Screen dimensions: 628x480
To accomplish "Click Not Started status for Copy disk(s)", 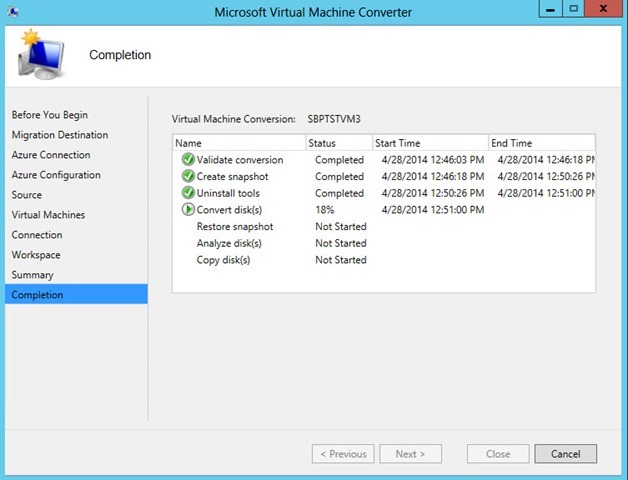I will (x=341, y=260).
